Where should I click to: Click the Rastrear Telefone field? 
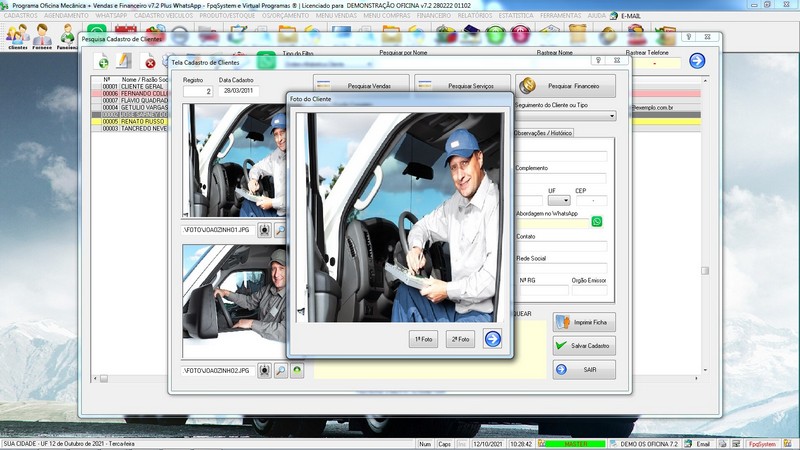(654, 63)
